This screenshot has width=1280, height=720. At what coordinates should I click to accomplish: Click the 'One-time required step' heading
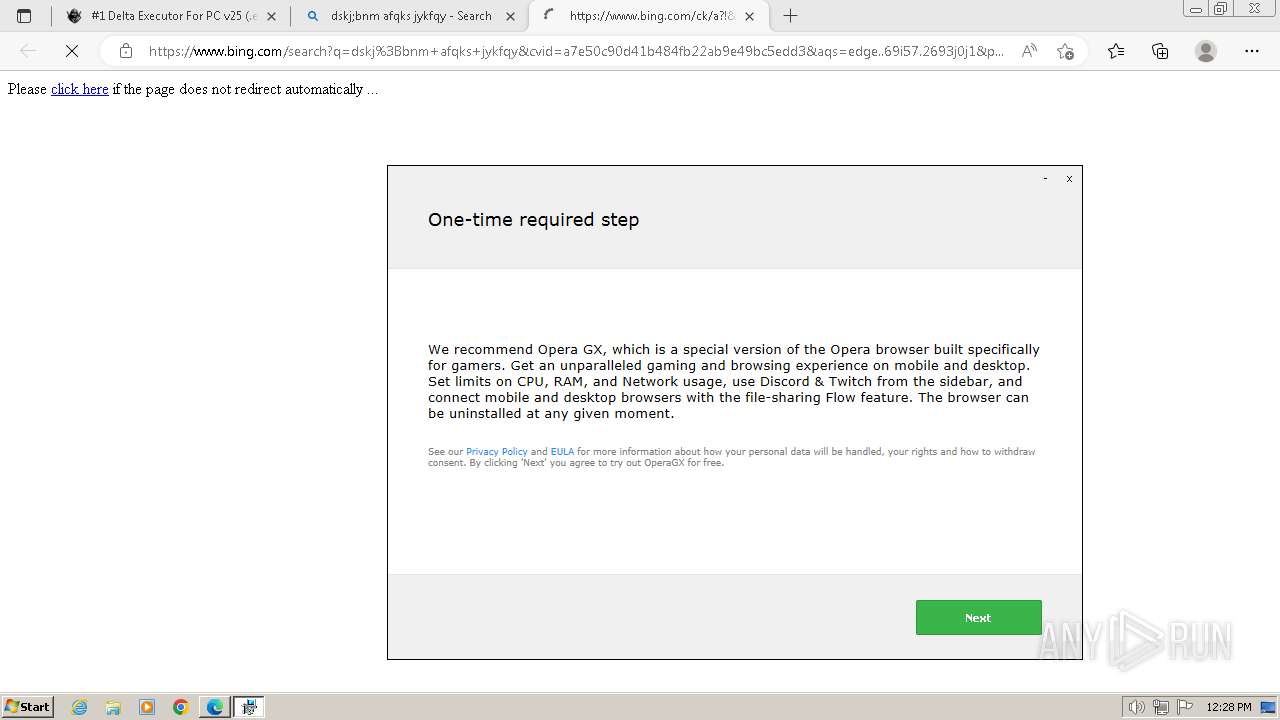click(533, 220)
